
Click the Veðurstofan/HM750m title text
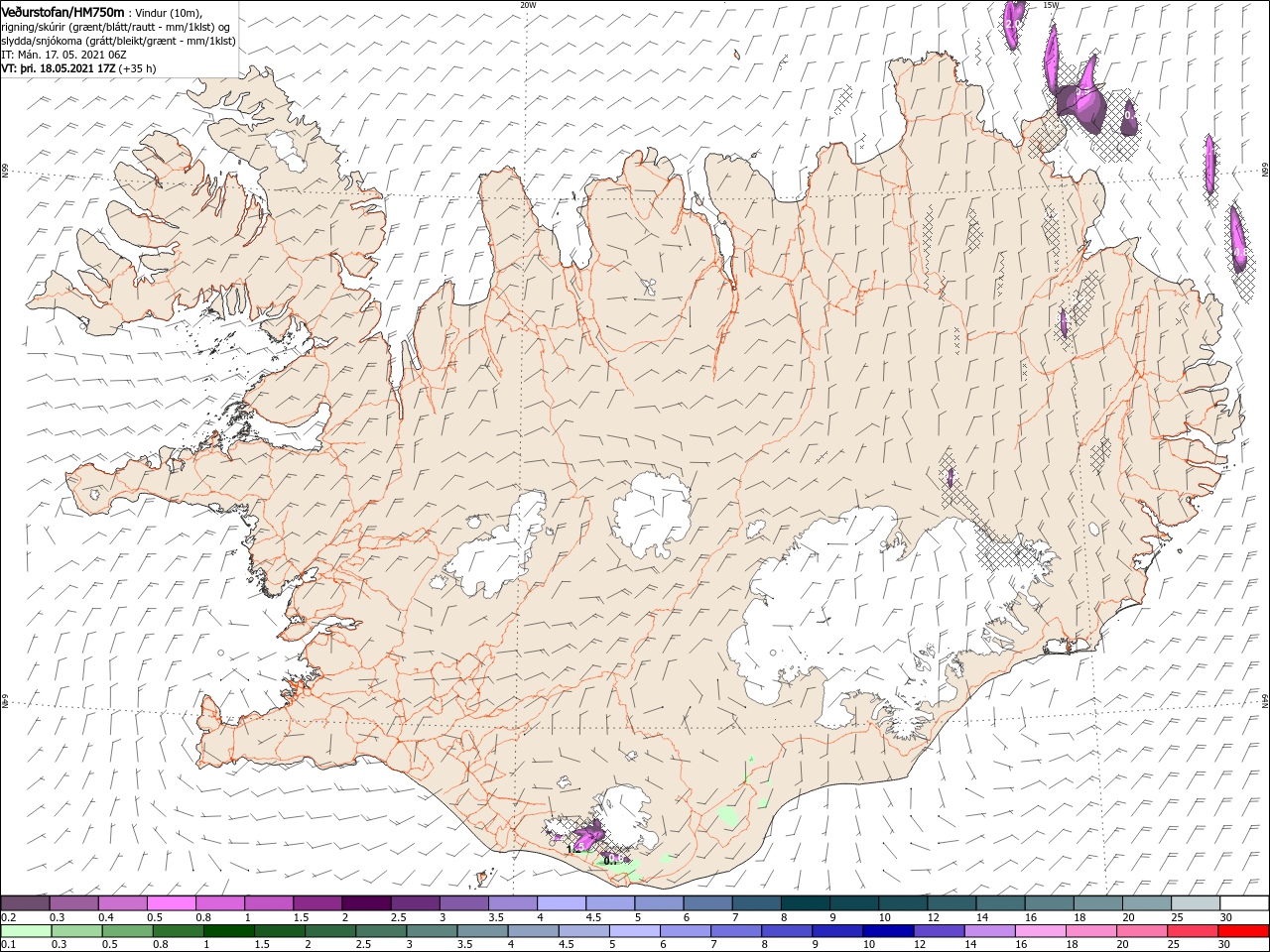click(63, 11)
